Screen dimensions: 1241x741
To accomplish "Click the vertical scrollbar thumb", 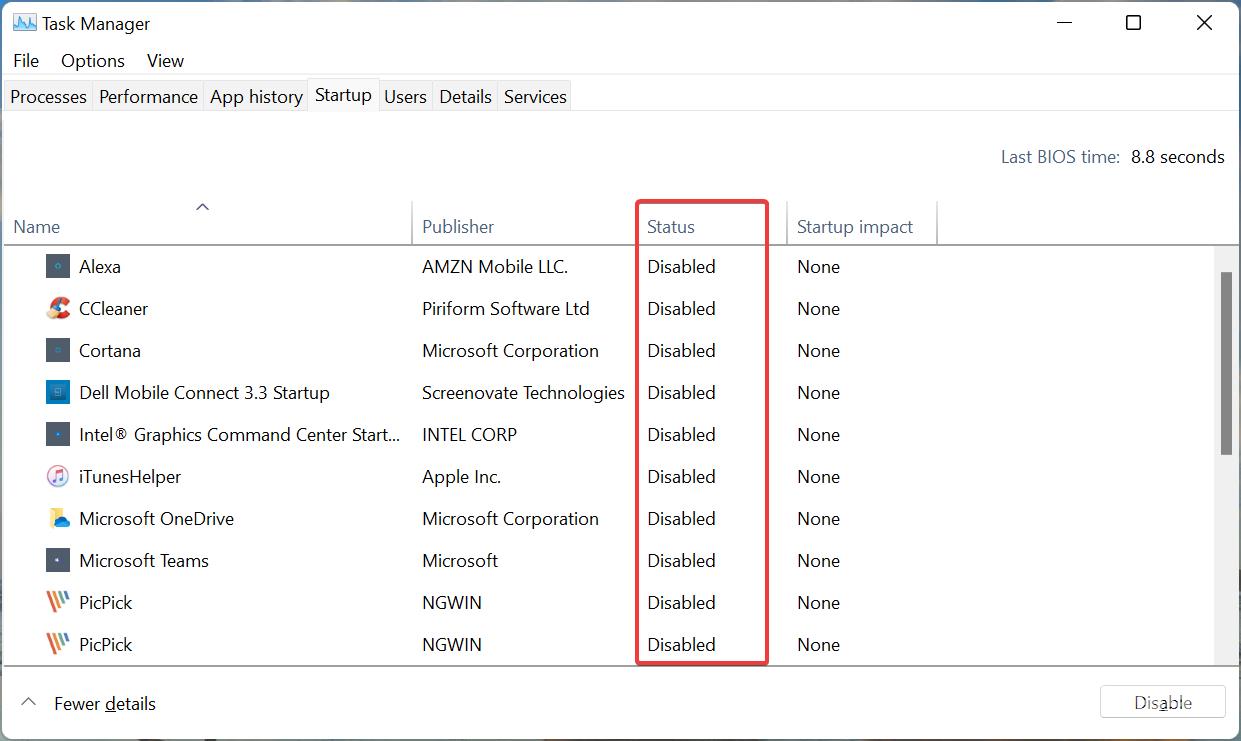I will point(1226,362).
